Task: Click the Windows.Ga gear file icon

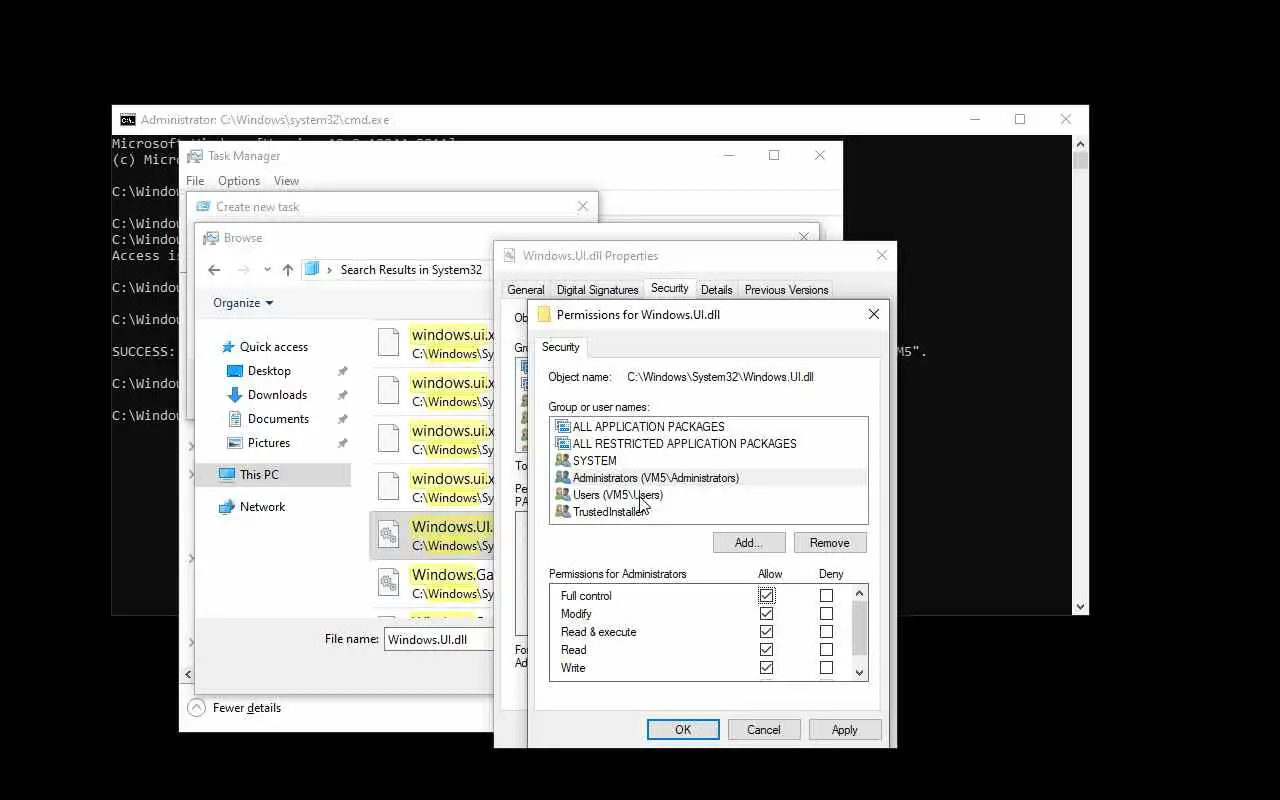Action: point(389,583)
